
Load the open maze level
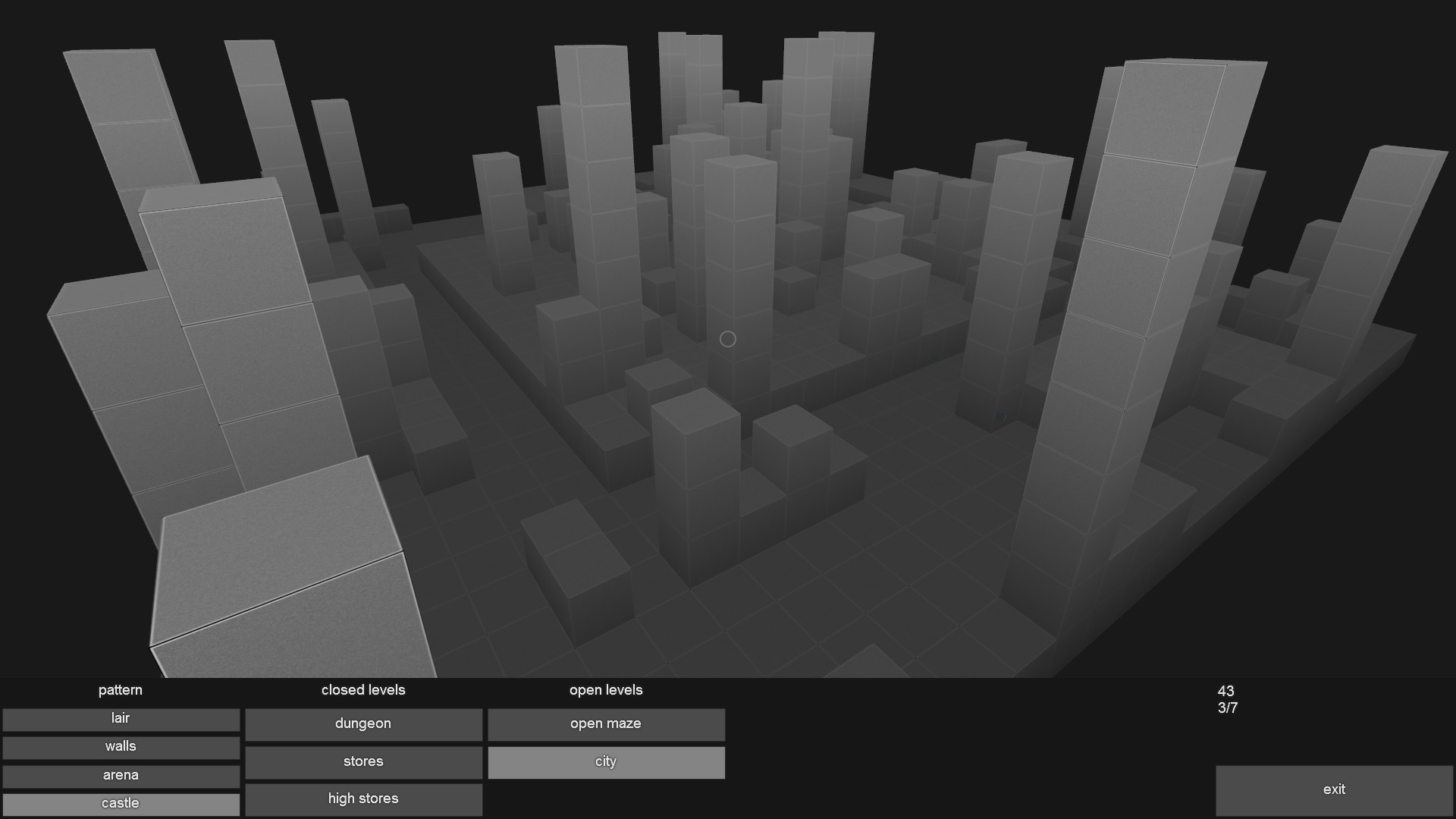point(606,724)
